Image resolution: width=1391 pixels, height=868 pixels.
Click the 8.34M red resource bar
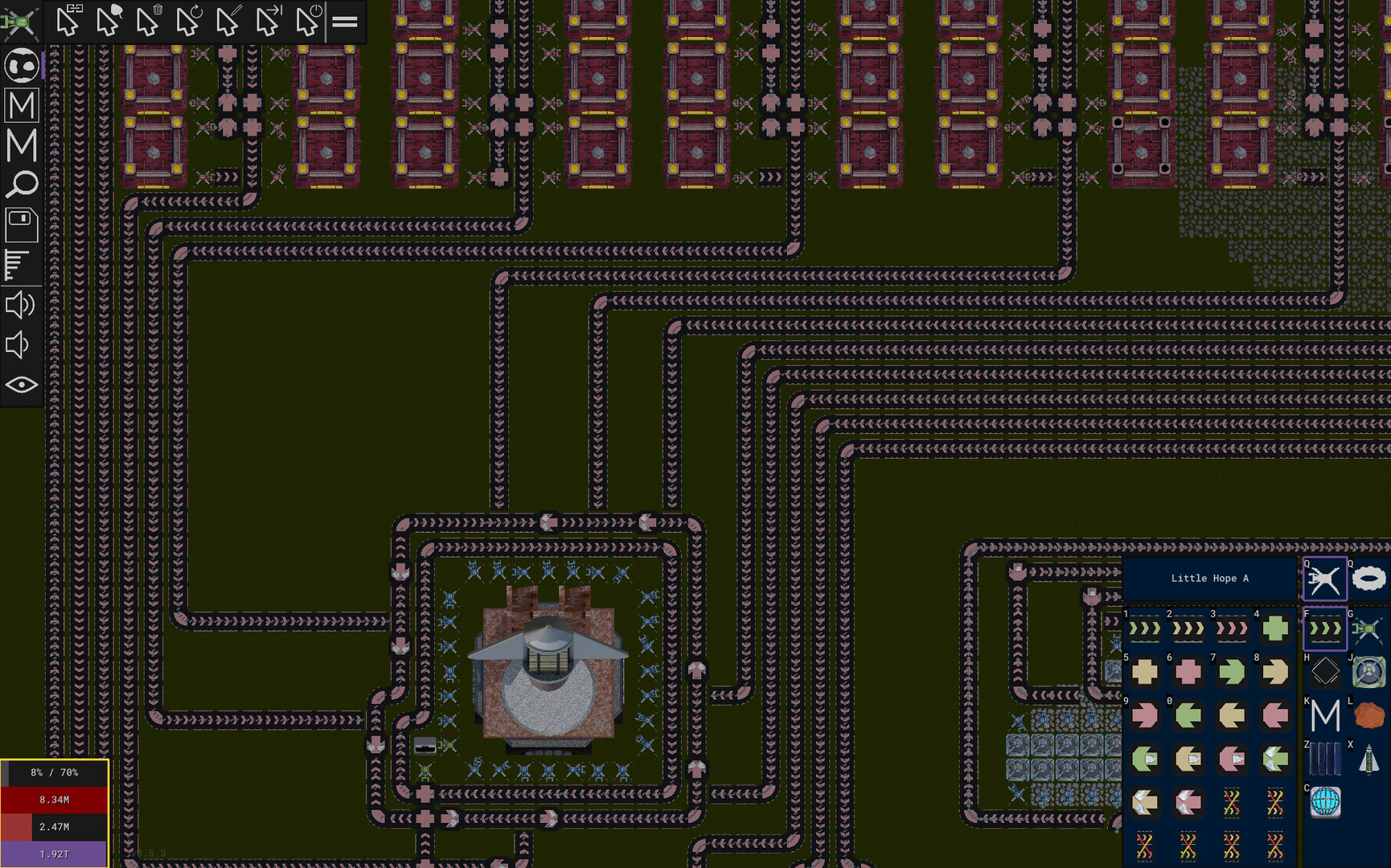pyautogui.click(x=54, y=800)
